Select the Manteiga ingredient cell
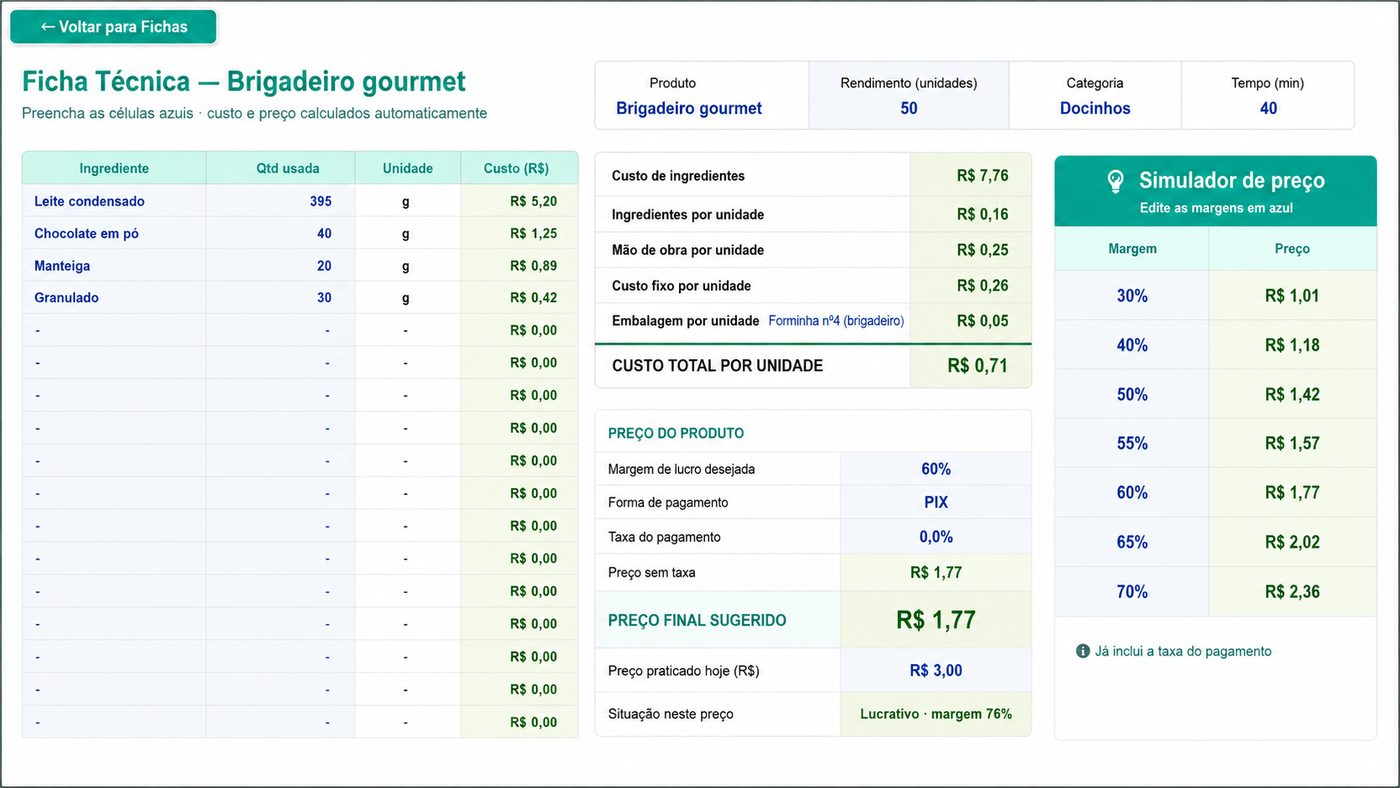Screen dimensions: 1400x788 click(114, 266)
